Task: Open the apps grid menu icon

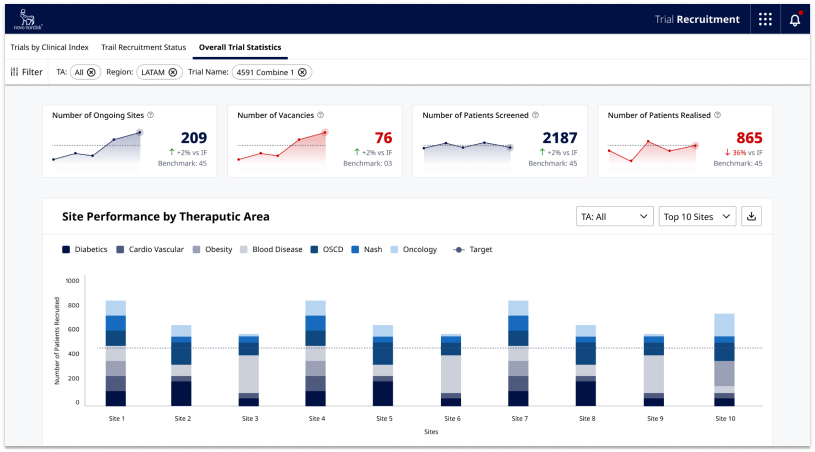Action: pos(765,19)
